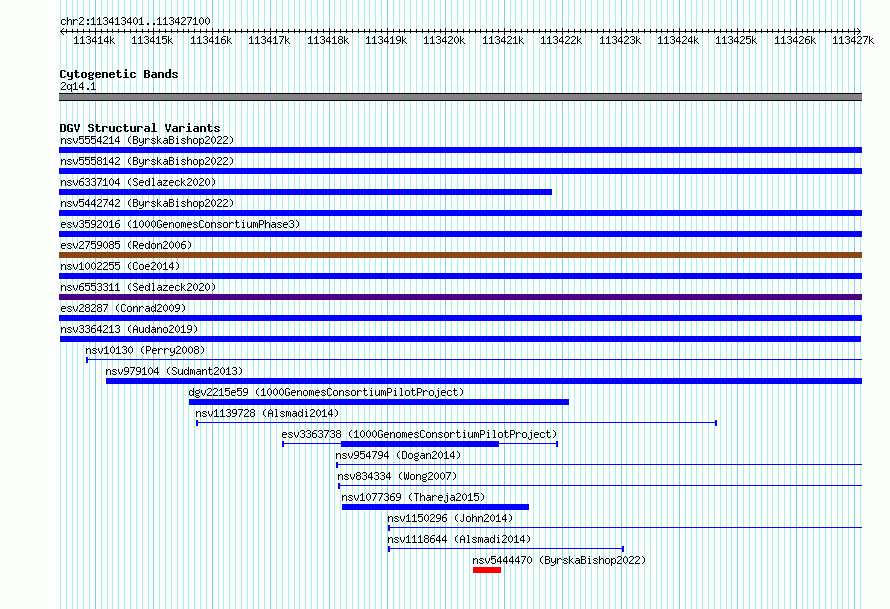Click ruler position 113420k
Screen dimensions: 890x609
pyautogui.click(x=444, y=40)
